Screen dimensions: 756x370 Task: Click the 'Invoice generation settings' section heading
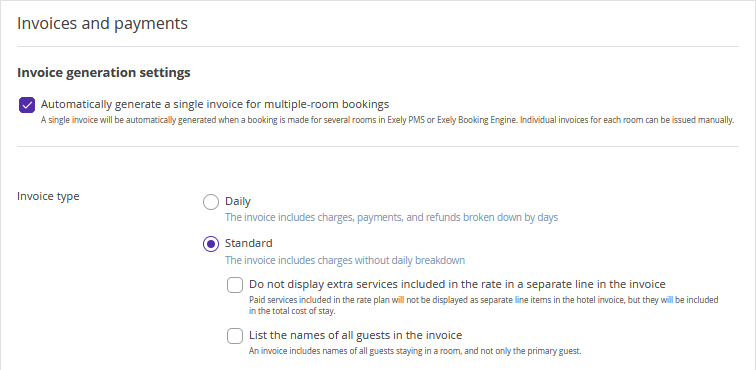[104, 73]
